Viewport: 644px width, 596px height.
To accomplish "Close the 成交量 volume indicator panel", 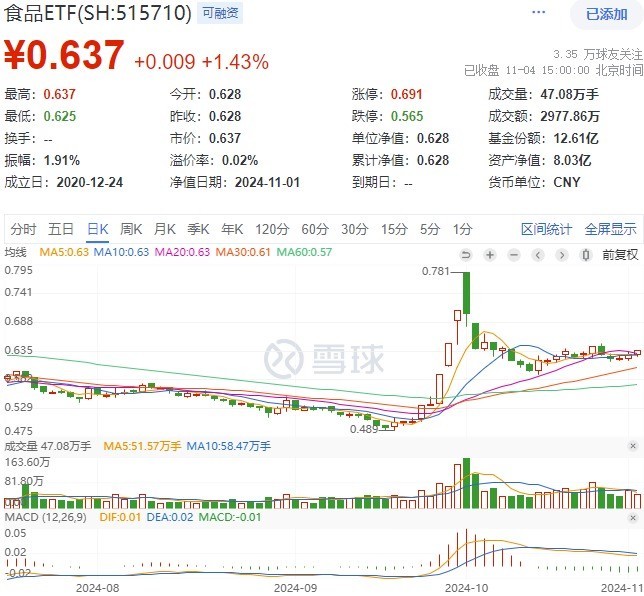I will [633, 446].
